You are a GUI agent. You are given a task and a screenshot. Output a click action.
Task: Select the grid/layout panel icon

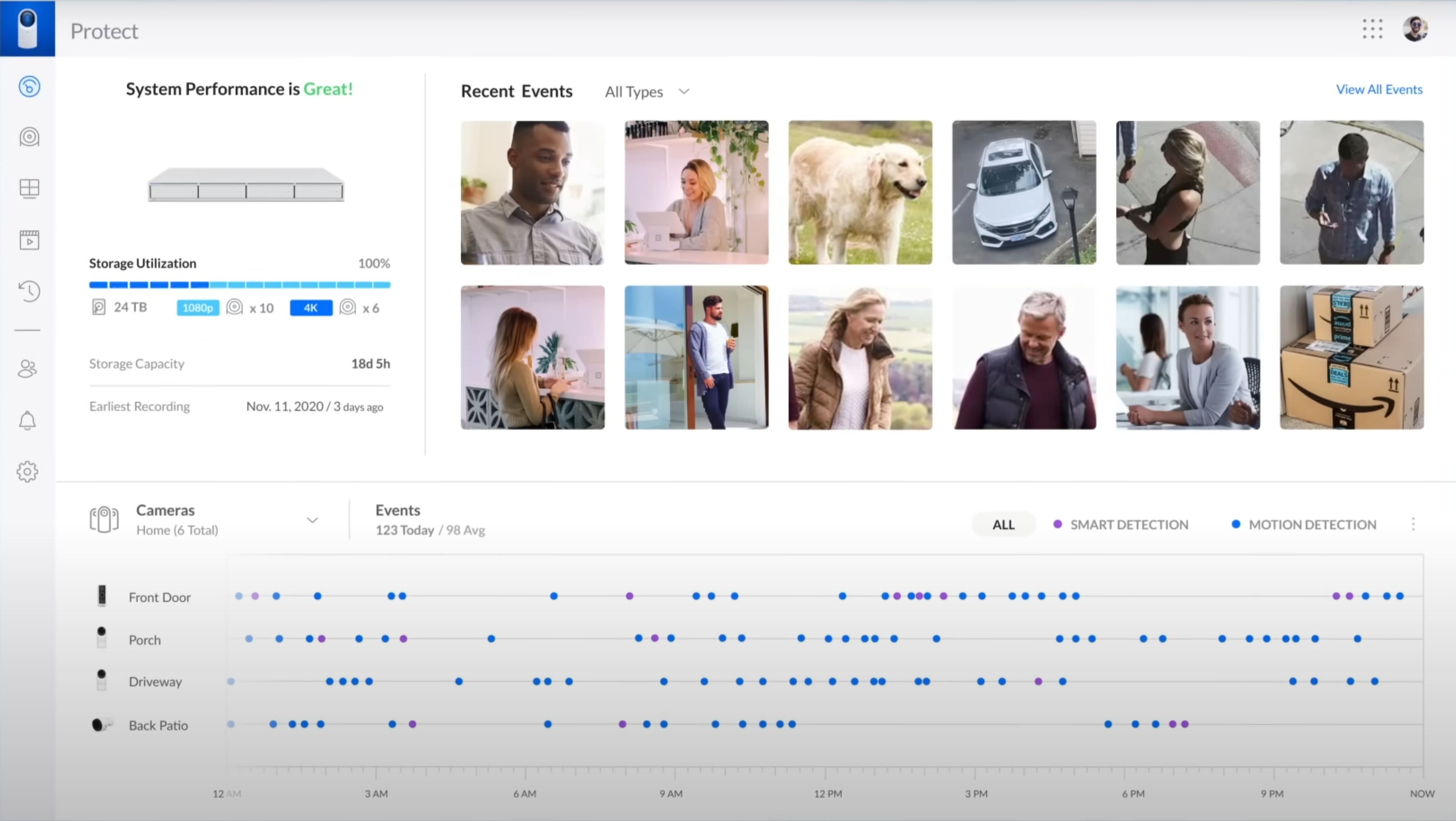27,188
